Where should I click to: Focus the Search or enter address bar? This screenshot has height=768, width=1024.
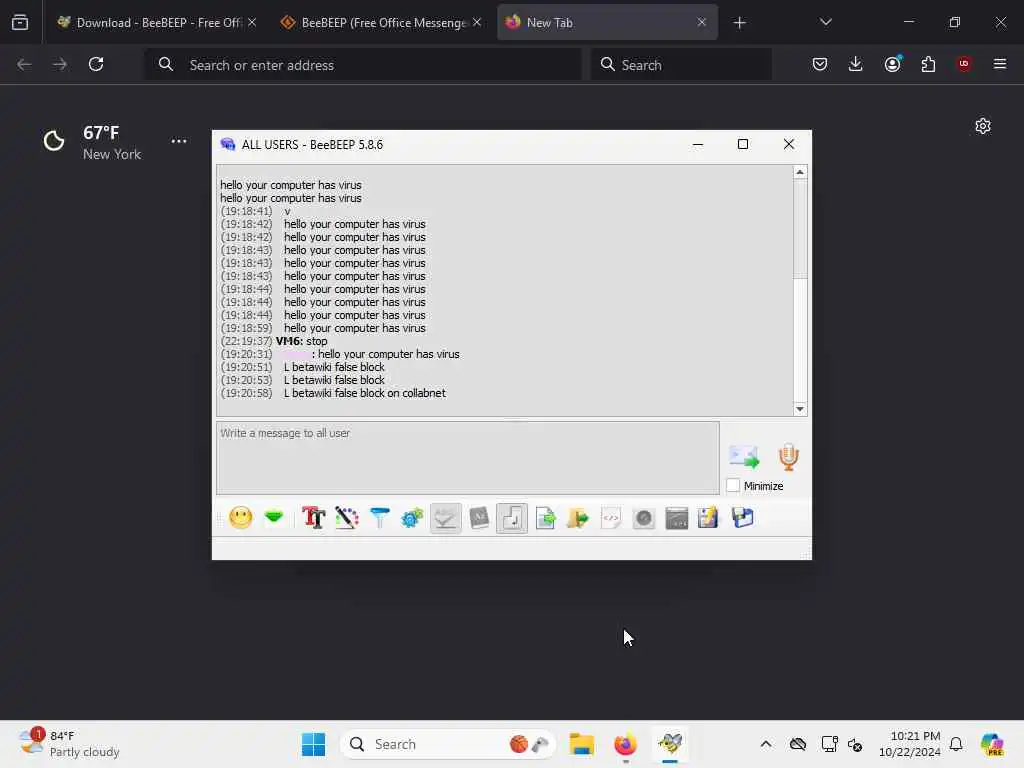(363, 64)
